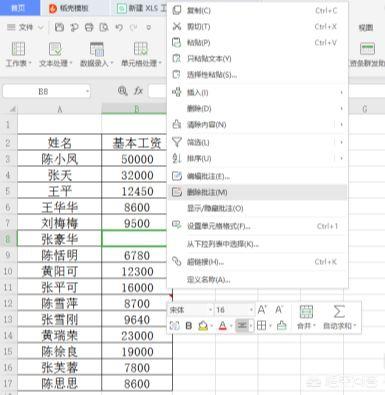Image resolution: width=385 pixels, height=395 pixels.
Task: Click the AutoSum sigma icon
Action: pos(339,312)
